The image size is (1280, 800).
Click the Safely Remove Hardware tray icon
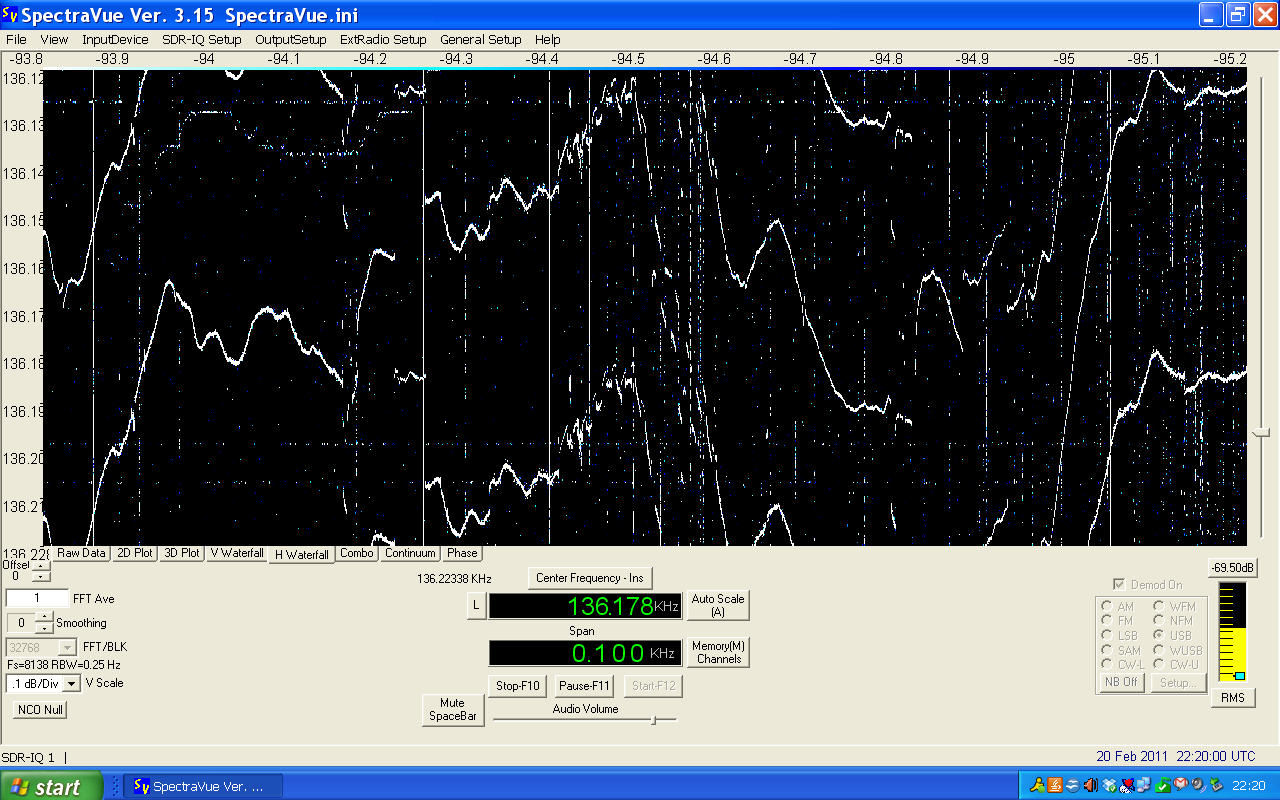[1216, 786]
